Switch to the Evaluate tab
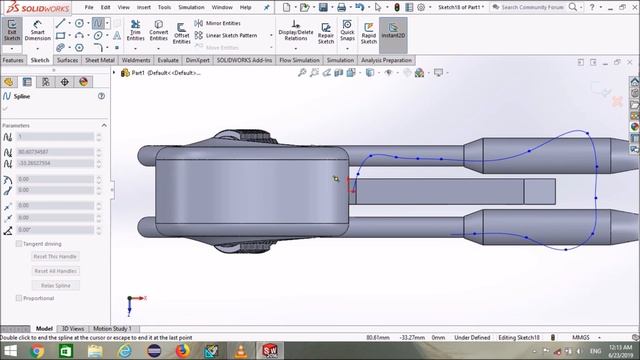Screen dimensions: 640x360 (x=168, y=60)
